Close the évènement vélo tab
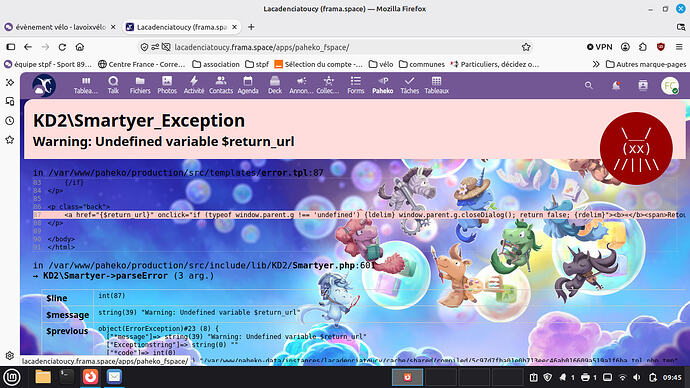This screenshot has height=388, width=690. (x=113, y=27)
